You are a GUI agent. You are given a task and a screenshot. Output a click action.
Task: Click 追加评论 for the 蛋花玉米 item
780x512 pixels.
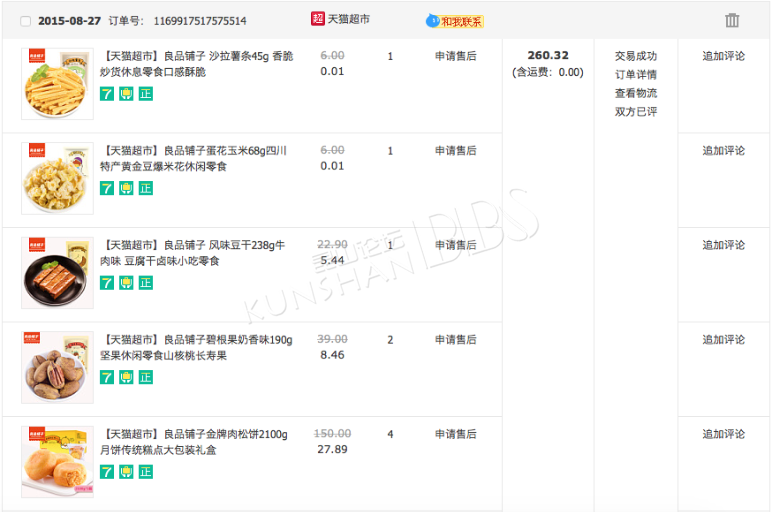(723, 150)
